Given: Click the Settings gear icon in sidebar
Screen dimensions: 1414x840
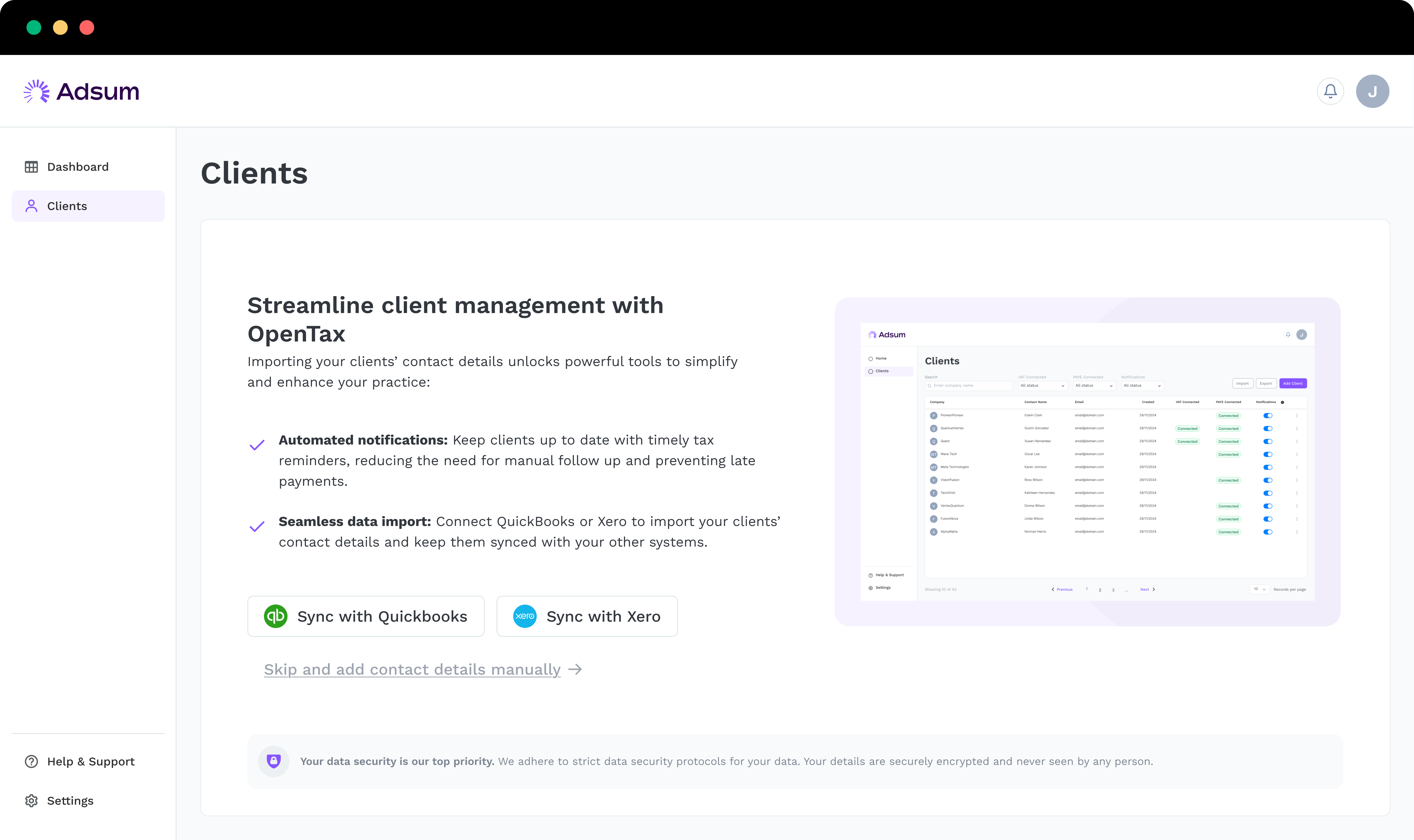Looking at the screenshot, I should tap(32, 800).
